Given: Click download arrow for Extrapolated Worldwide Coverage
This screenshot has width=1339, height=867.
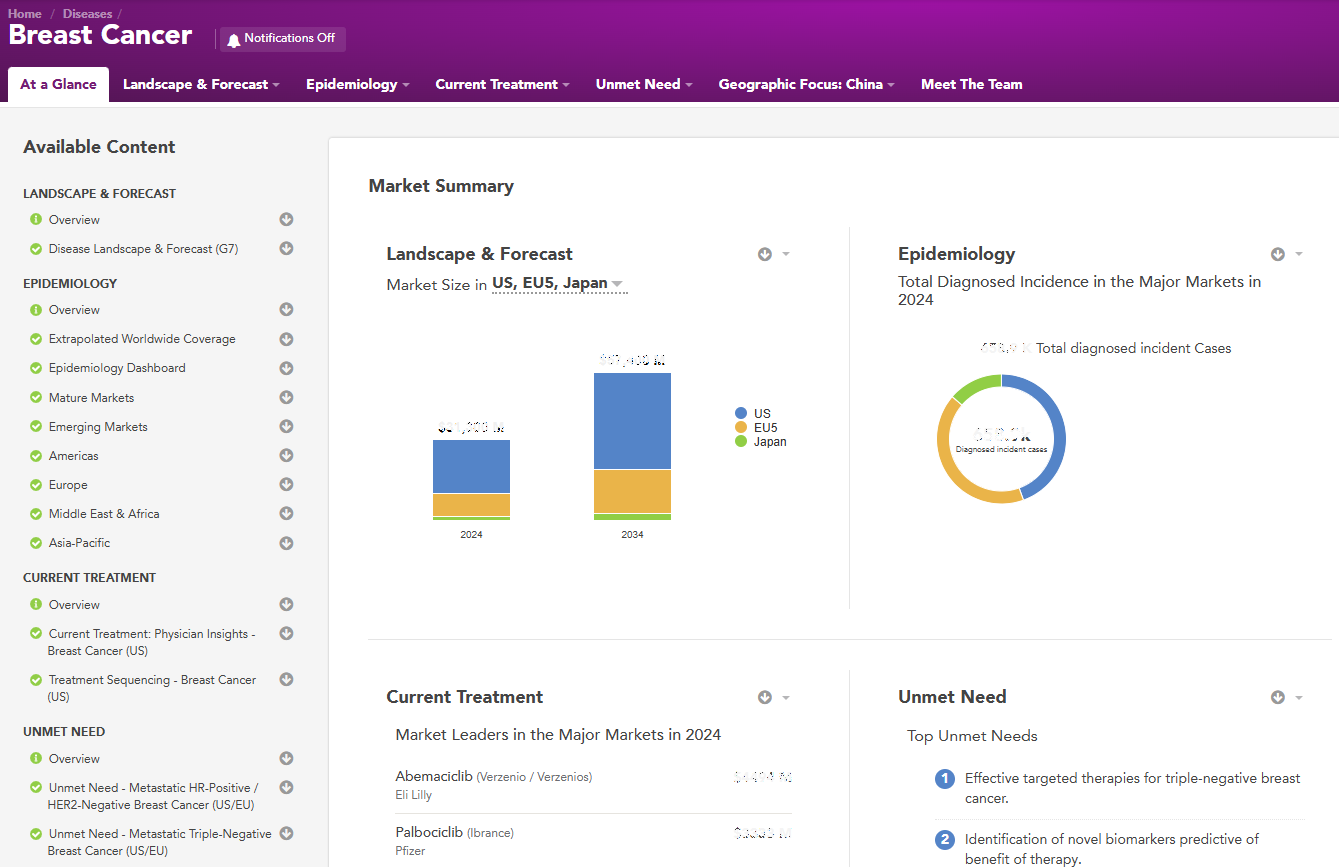Looking at the screenshot, I should coord(286,338).
